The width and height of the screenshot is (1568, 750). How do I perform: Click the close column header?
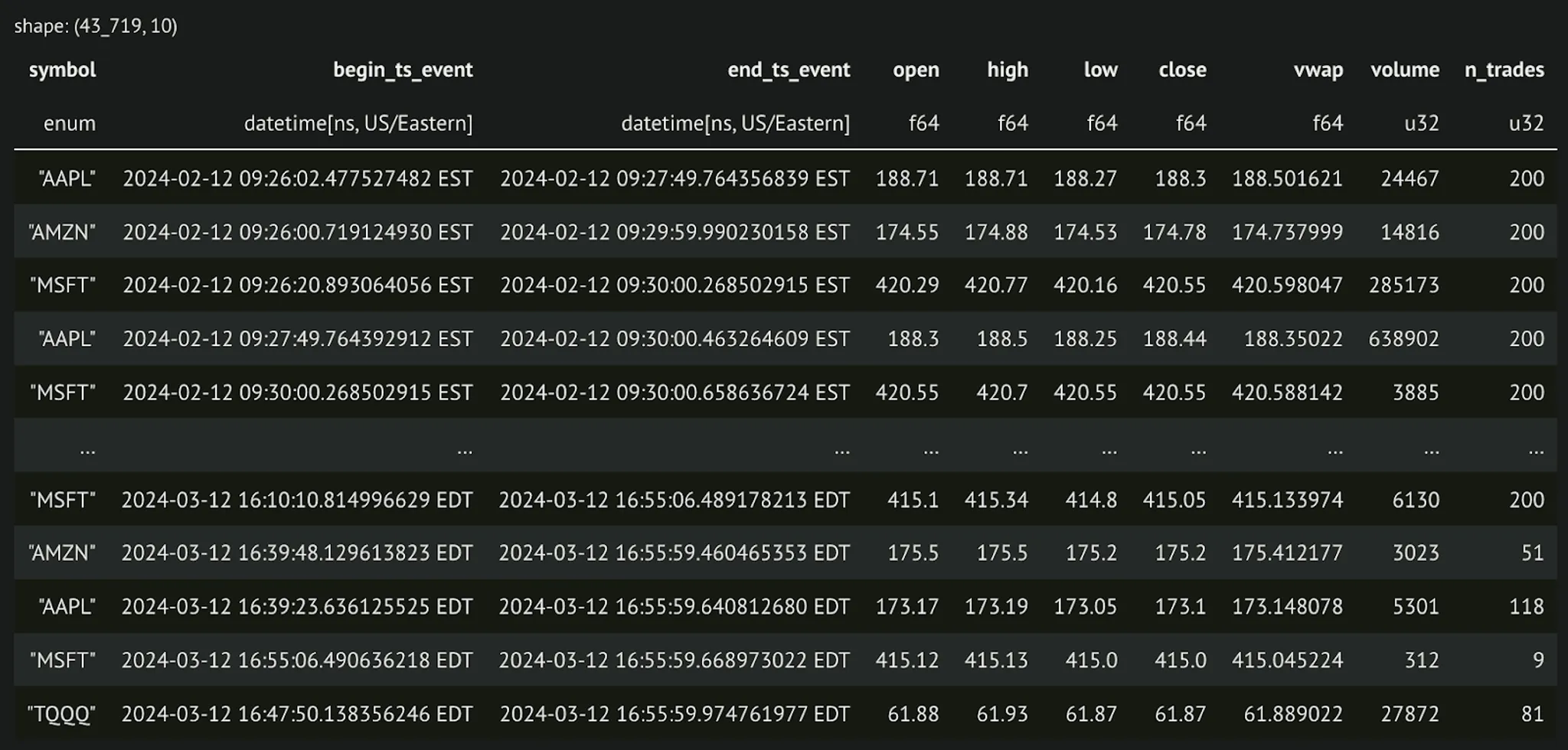[1182, 70]
